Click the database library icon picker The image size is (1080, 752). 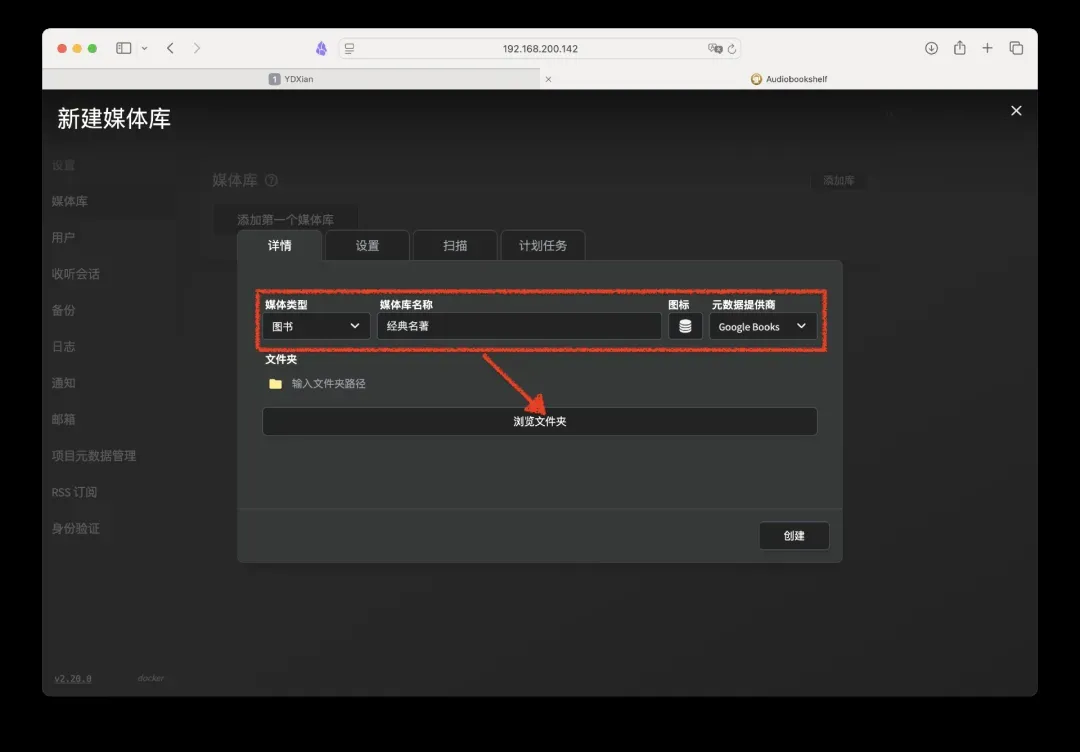[685, 326]
